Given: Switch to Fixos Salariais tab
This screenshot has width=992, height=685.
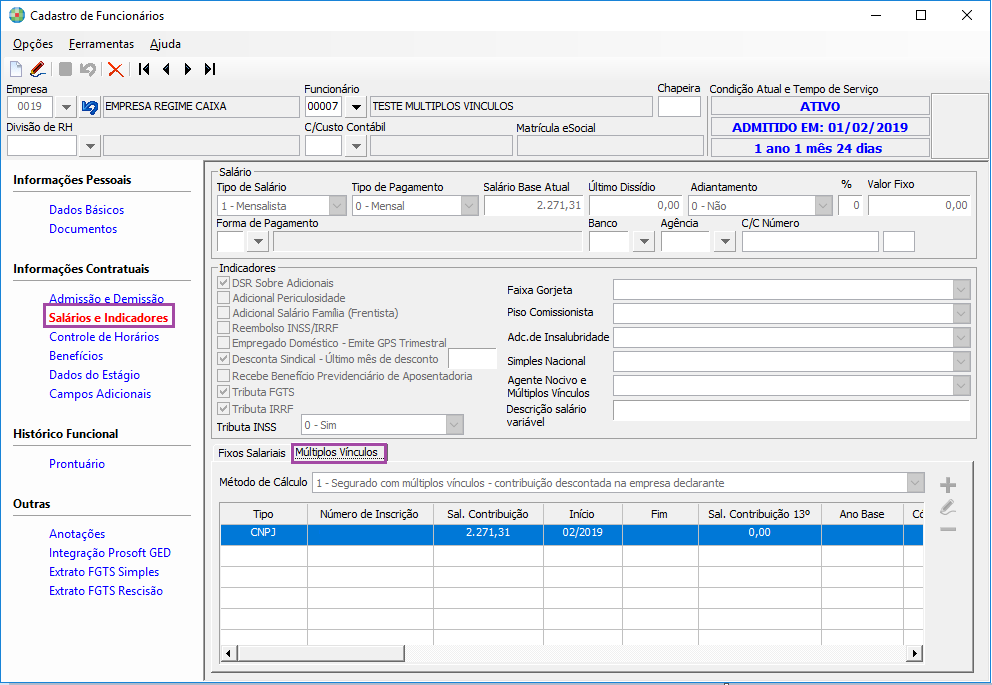Looking at the screenshot, I should [252, 453].
